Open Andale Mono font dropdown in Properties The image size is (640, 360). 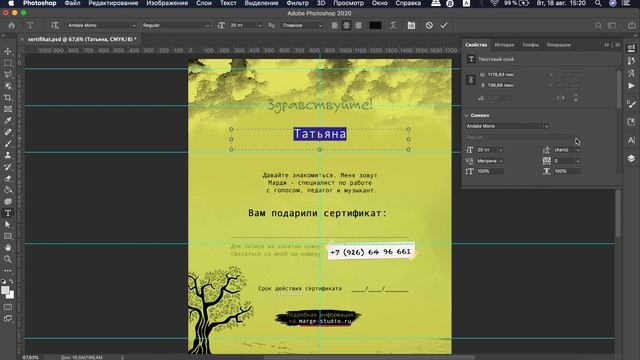point(546,126)
